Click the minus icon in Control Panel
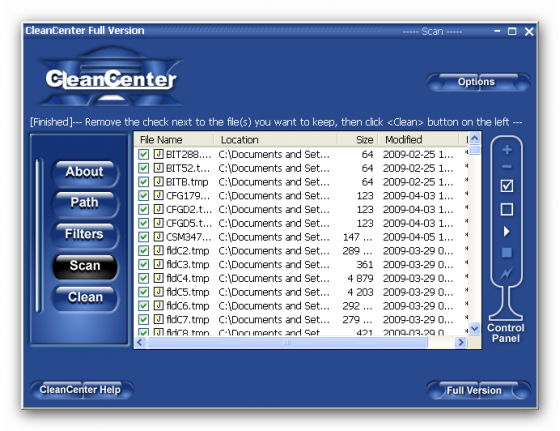Image resolution: width=560 pixels, height=431 pixels. [x=507, y=167]
